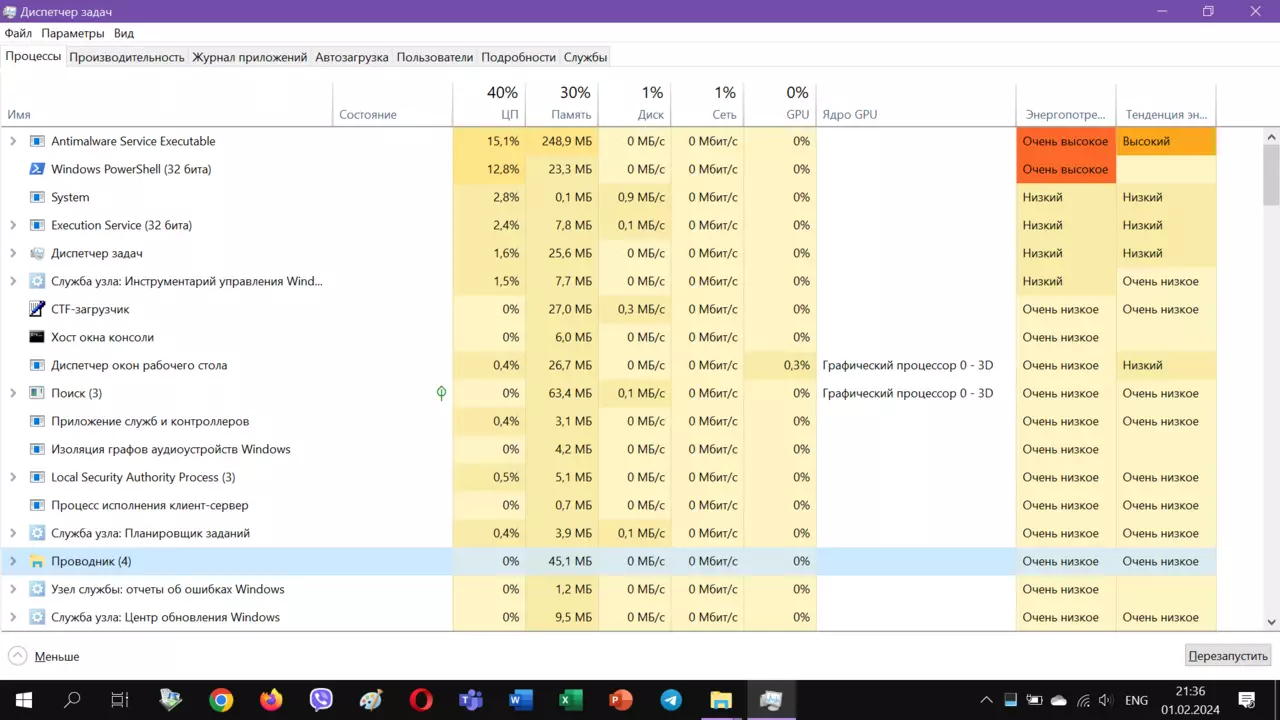Open Microsoft Word from the taskbar

521,700
